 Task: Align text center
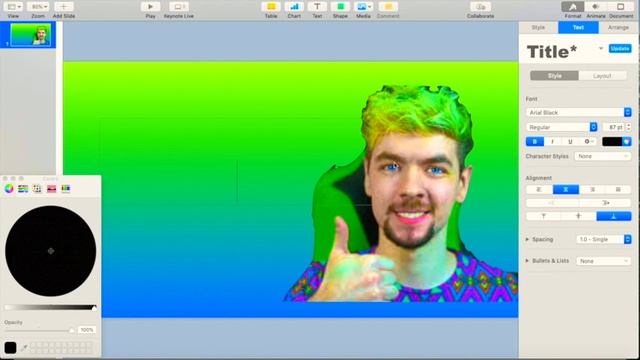(566, 189)
